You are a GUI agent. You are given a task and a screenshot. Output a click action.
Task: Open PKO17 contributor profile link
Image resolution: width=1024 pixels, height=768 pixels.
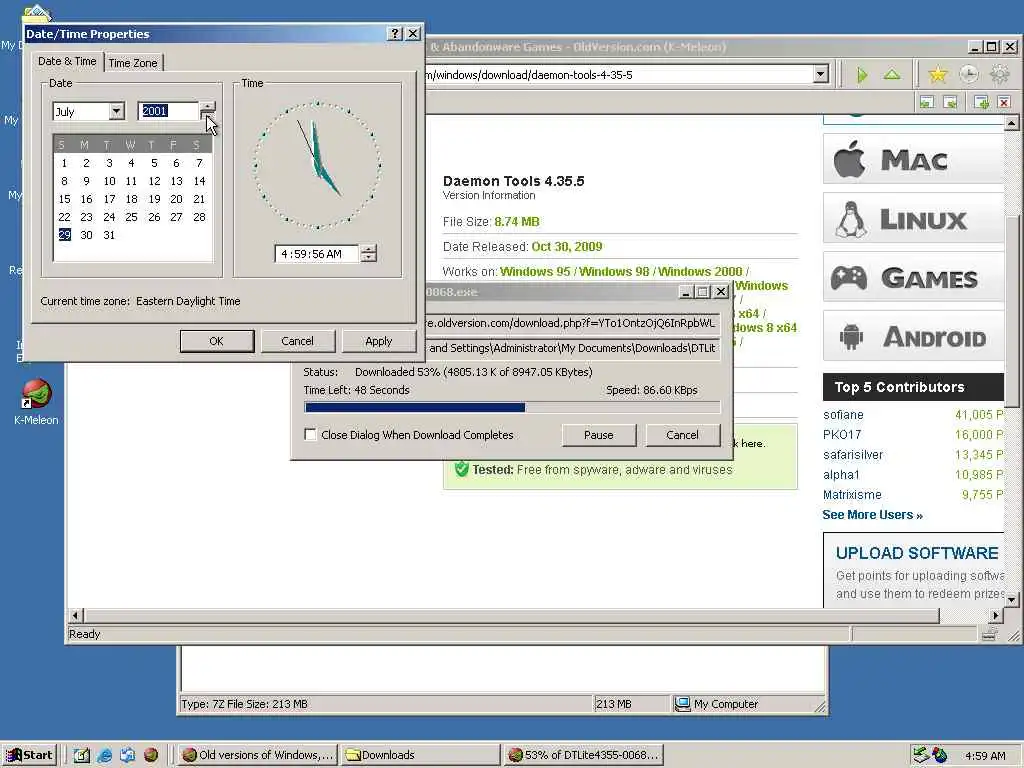tap(842, 434)
